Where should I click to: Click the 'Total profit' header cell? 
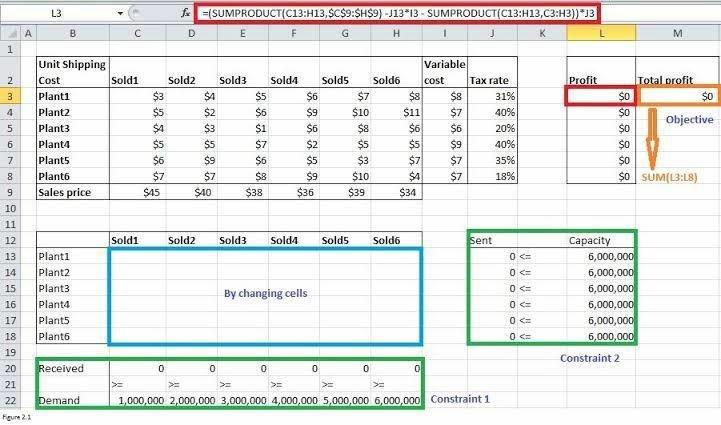pos(678,72)
